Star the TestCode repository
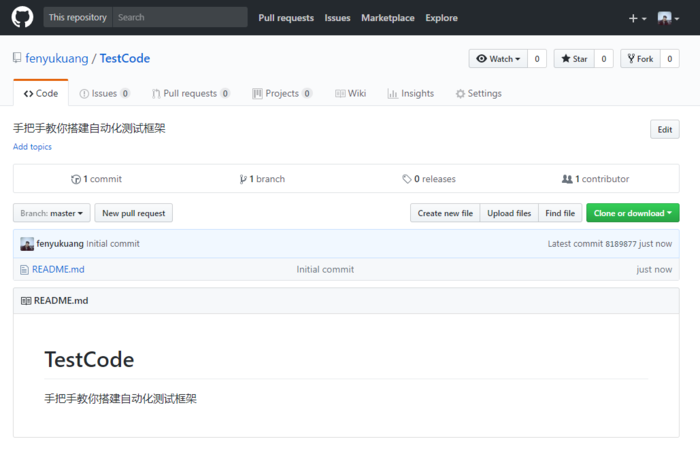 [574, 59]
